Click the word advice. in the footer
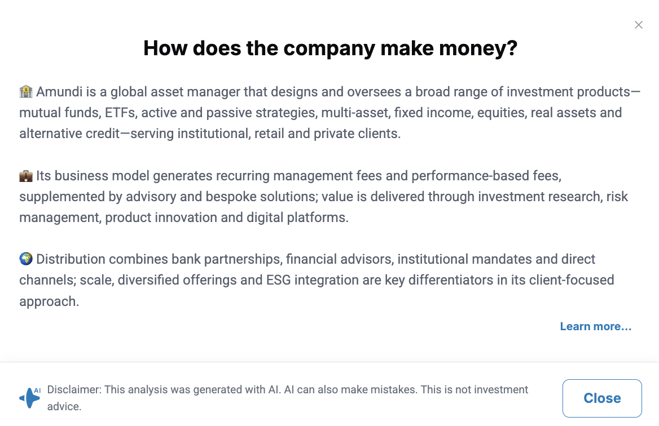 point(64,406)
